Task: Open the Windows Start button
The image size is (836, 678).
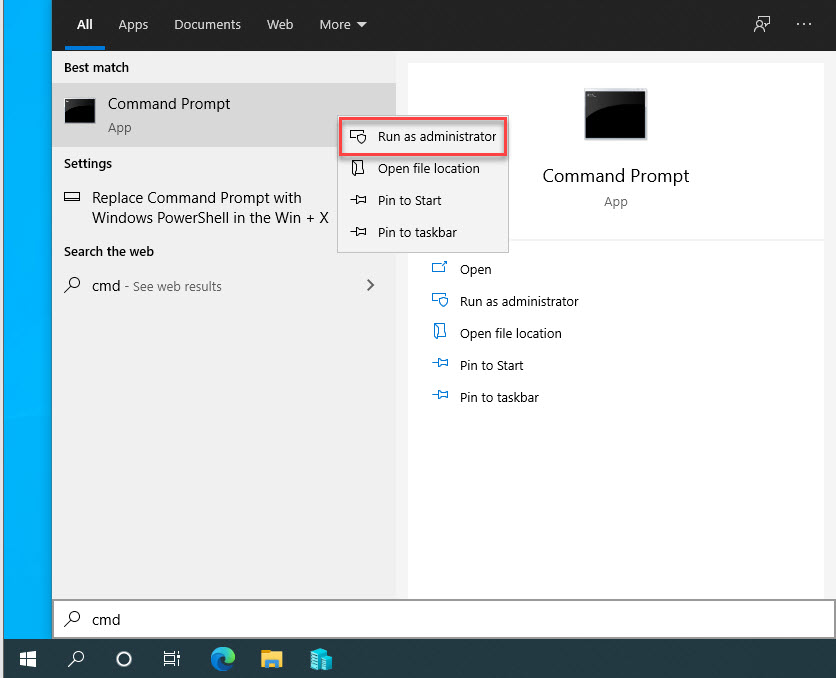Action: pyautogui.click(x=28, y=659)
